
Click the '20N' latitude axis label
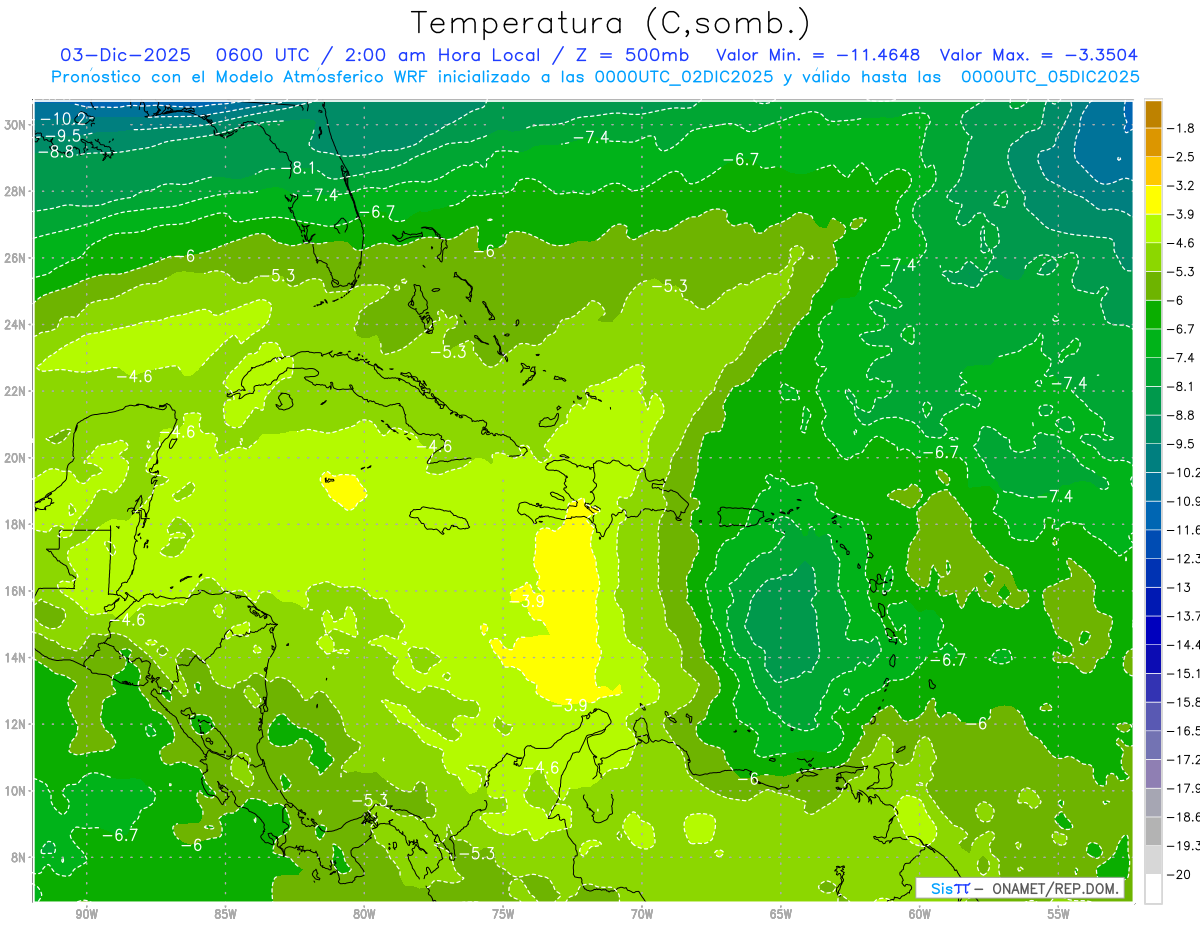[x=16, y=457]
